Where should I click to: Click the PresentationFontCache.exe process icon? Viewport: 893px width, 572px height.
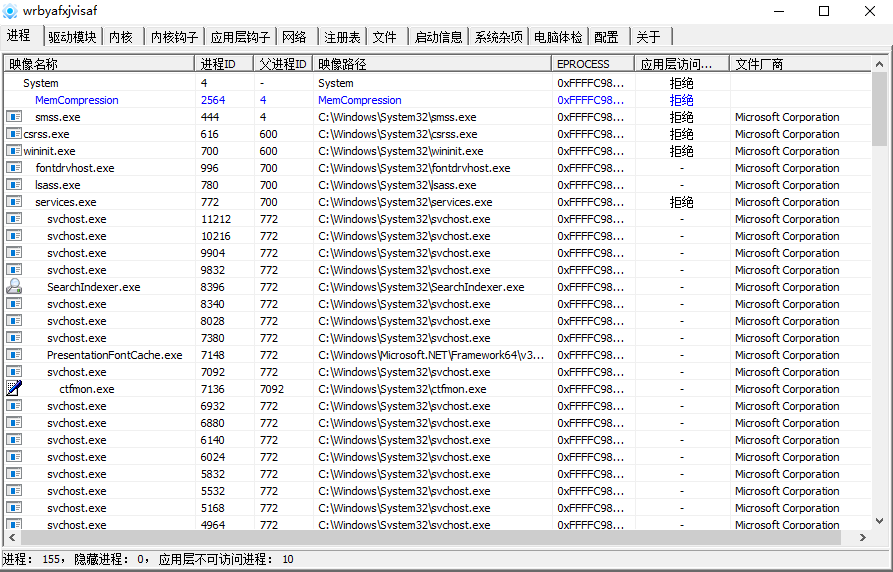(x=14, y=354)
